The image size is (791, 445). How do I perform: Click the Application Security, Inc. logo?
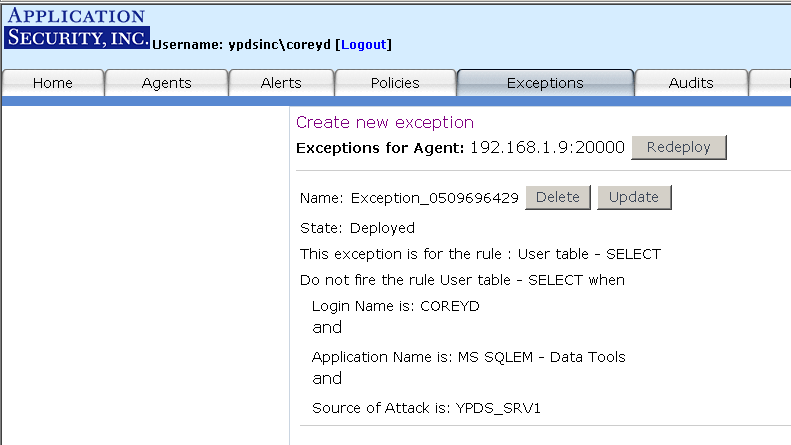76,28
